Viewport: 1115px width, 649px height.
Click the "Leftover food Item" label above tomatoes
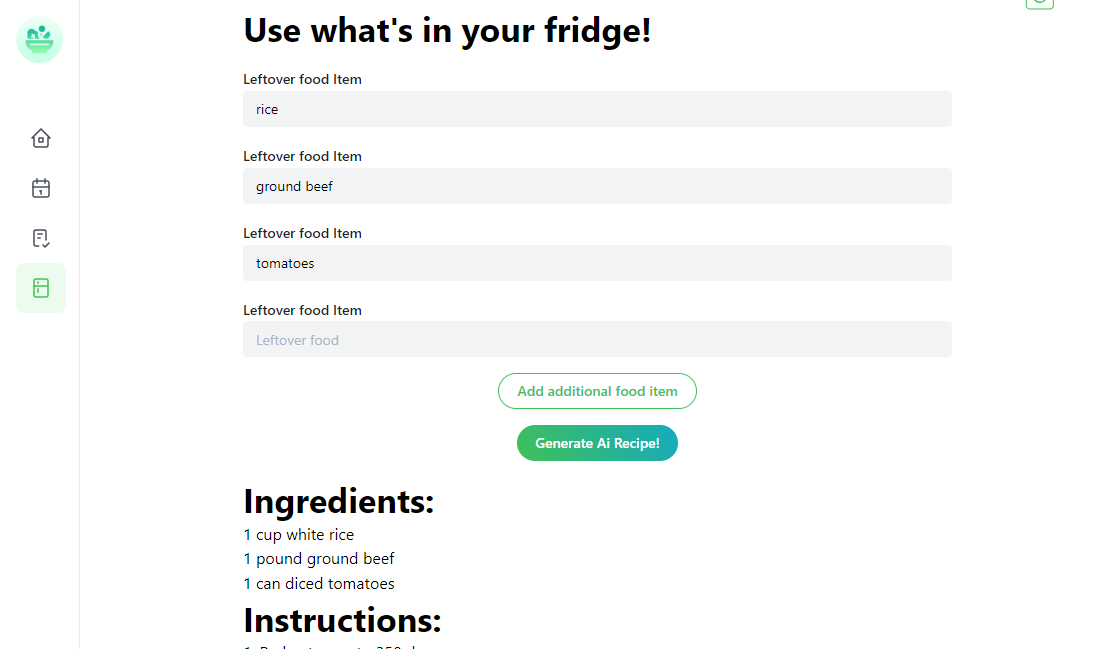click(x=302, y=233)
